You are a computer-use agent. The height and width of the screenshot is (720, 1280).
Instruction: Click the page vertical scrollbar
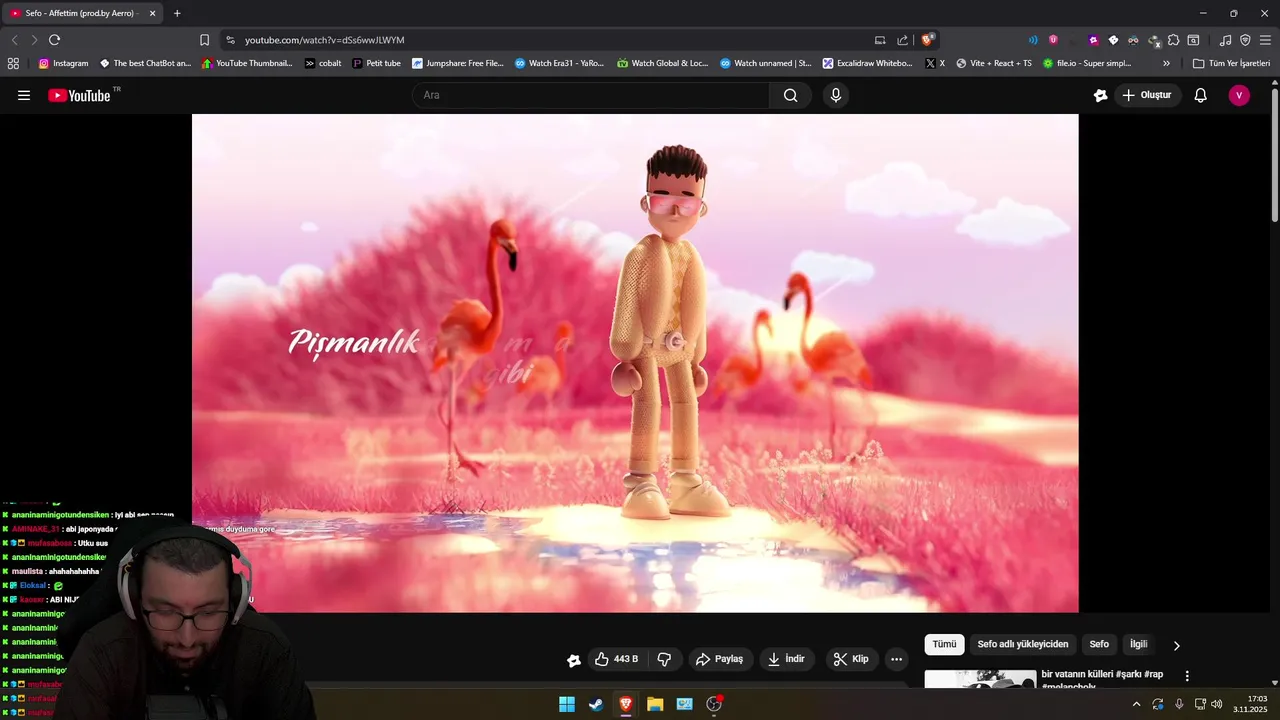(1275, 155)
